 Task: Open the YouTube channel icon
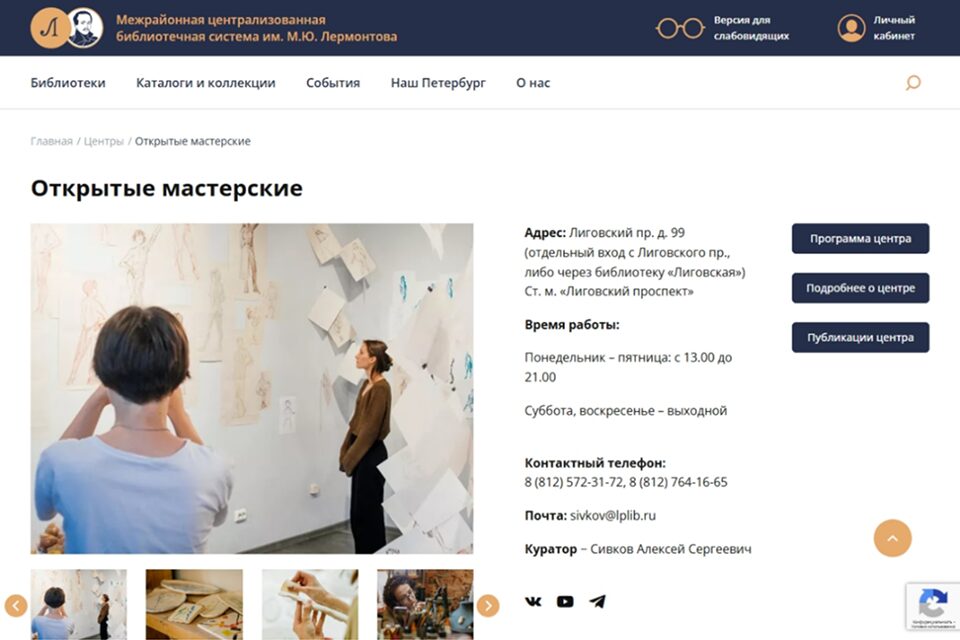[565, 601]
